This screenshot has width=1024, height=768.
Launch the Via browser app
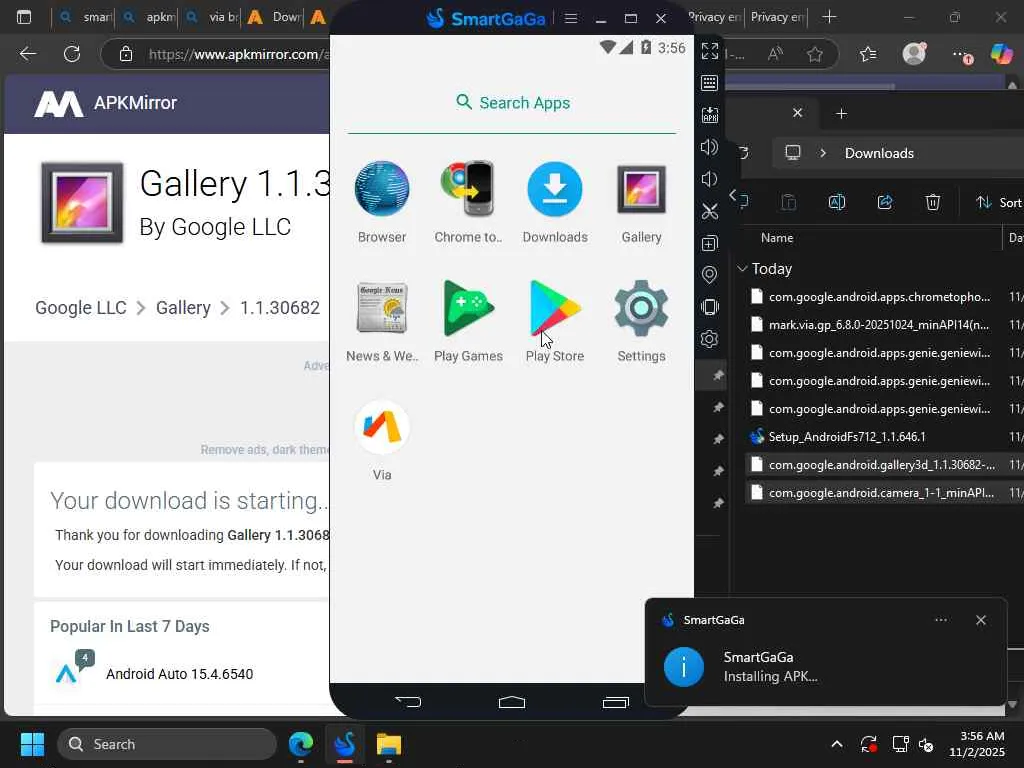382,427
